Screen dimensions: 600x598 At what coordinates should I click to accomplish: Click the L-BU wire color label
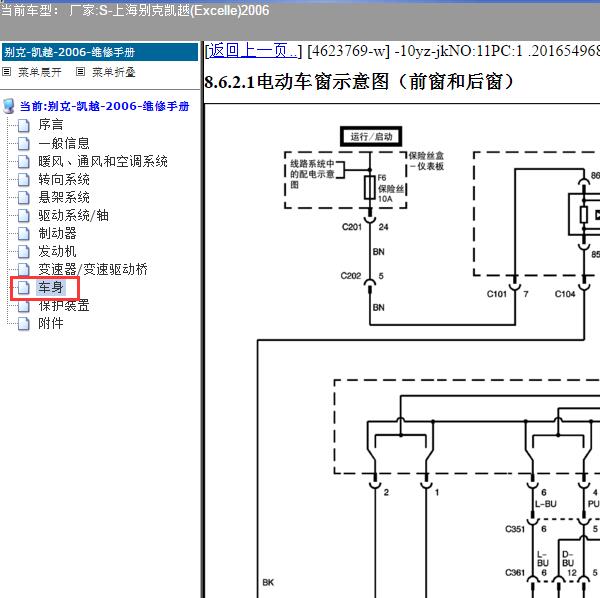click(x=545, y=504)
